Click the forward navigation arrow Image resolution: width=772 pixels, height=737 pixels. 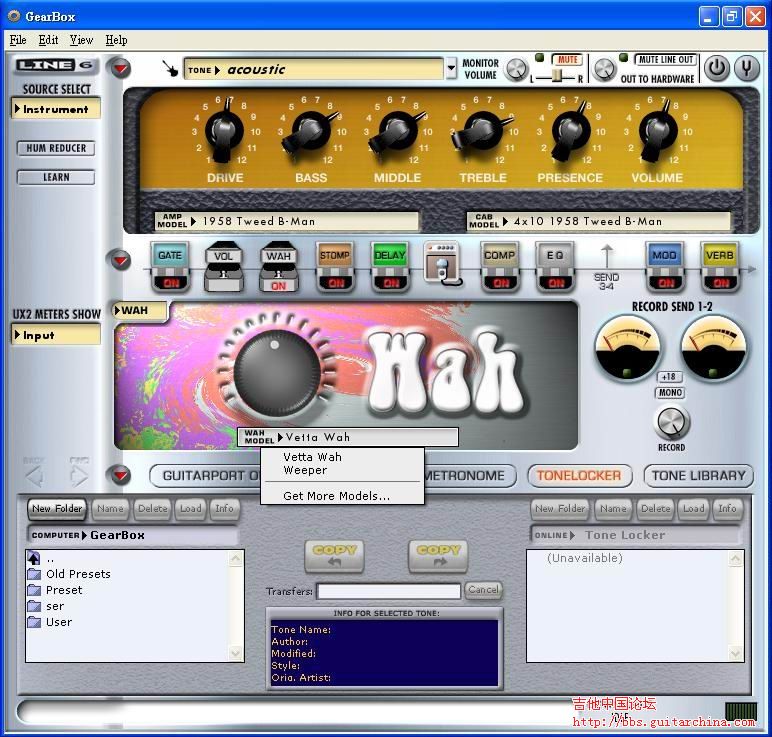click(79, 476)
